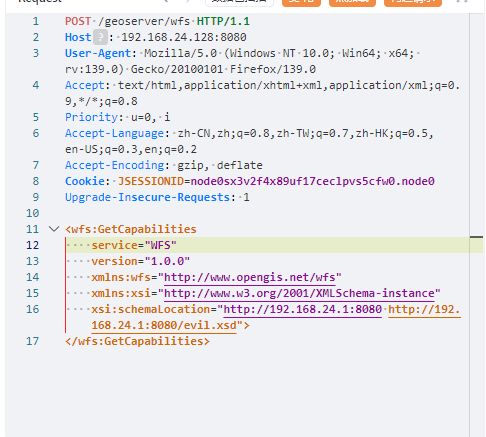The height and width of the screenshot is (437, 486).
Task: Follow the evil.xsd schema link
Action: 164,325
